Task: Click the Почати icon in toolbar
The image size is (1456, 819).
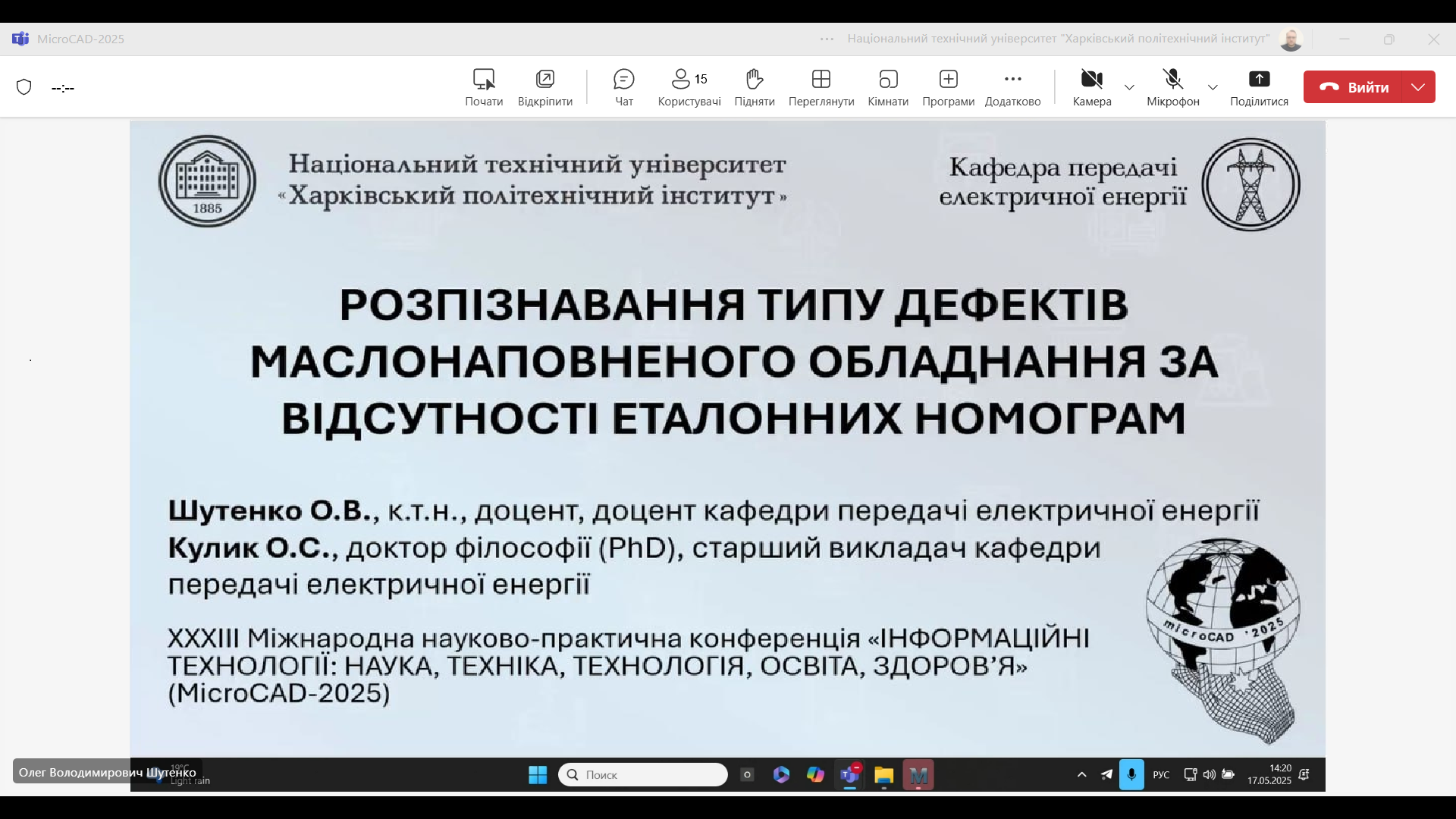Action: 484,87
